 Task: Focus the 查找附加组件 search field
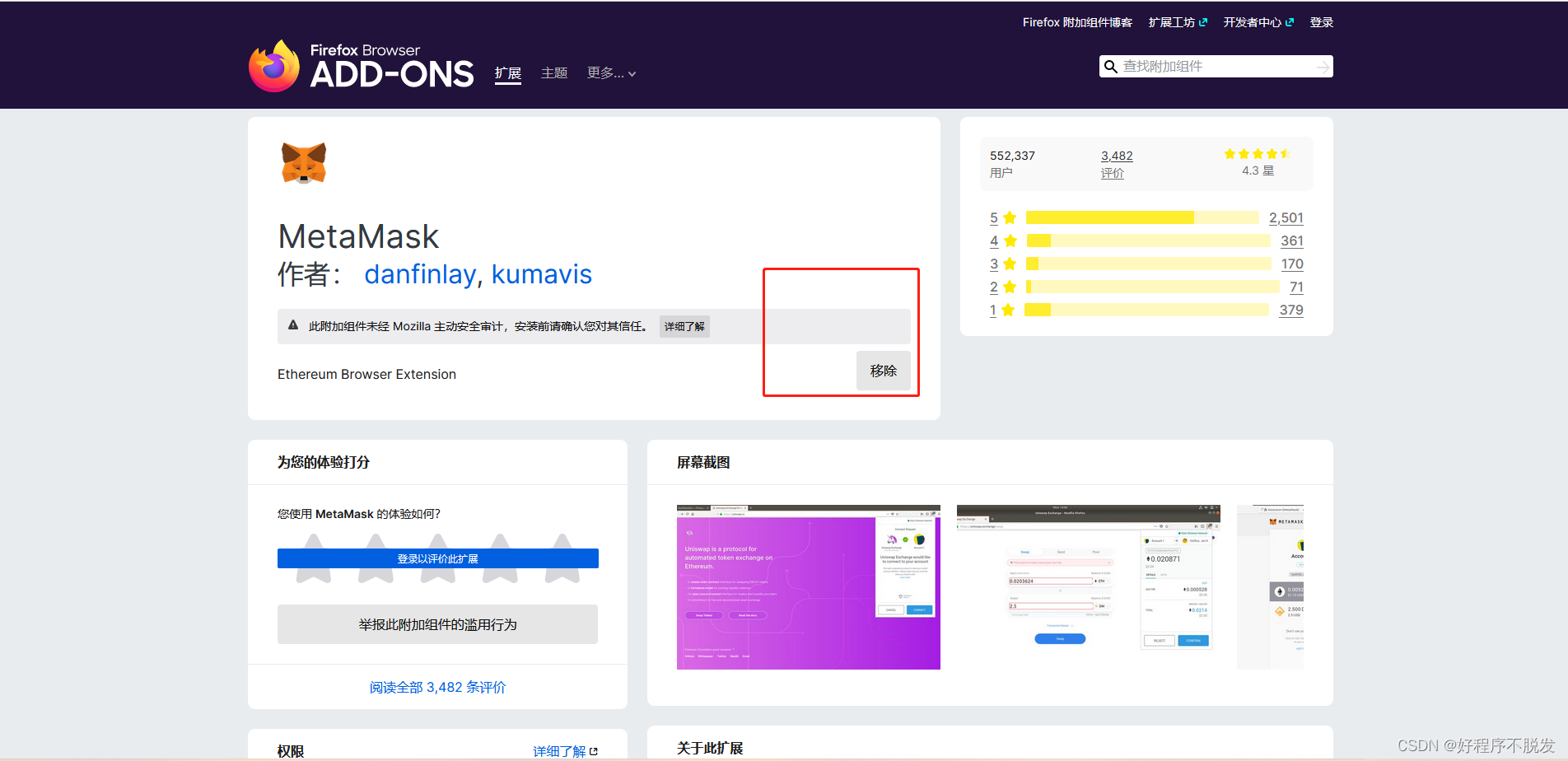pyautogui.click(x=1216, y=67)
